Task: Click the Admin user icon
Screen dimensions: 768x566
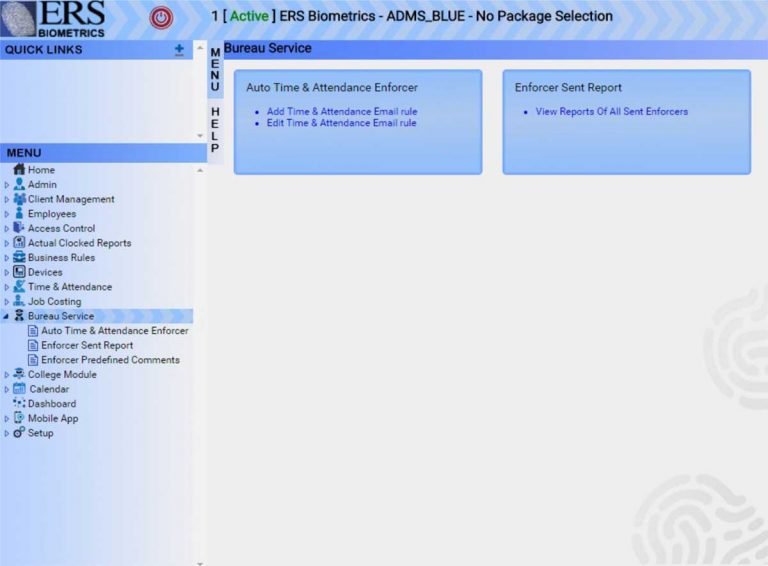Action: [x=19, y=184]
